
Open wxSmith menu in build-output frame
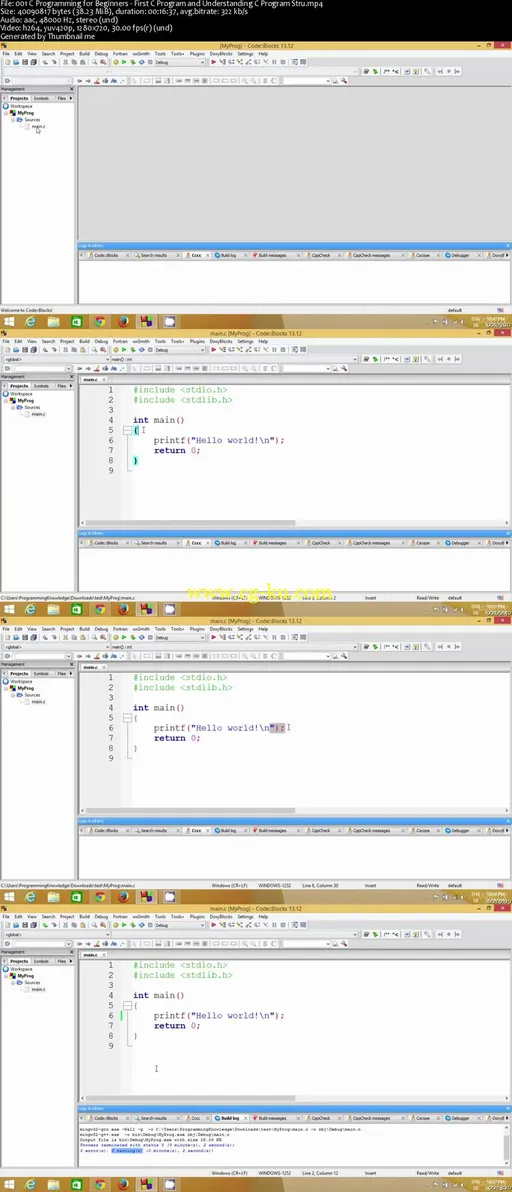tap(141, 917)
